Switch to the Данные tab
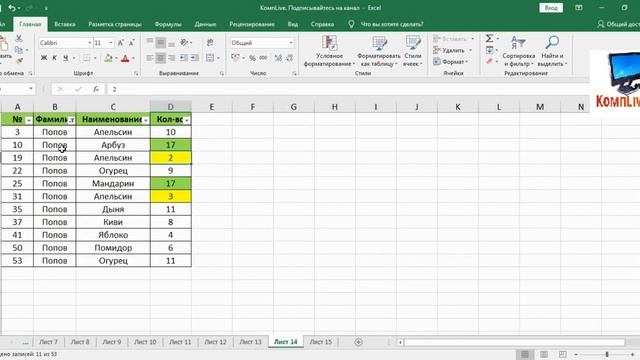The width and height of the screenshot is (640, 360). pos(205,24)
